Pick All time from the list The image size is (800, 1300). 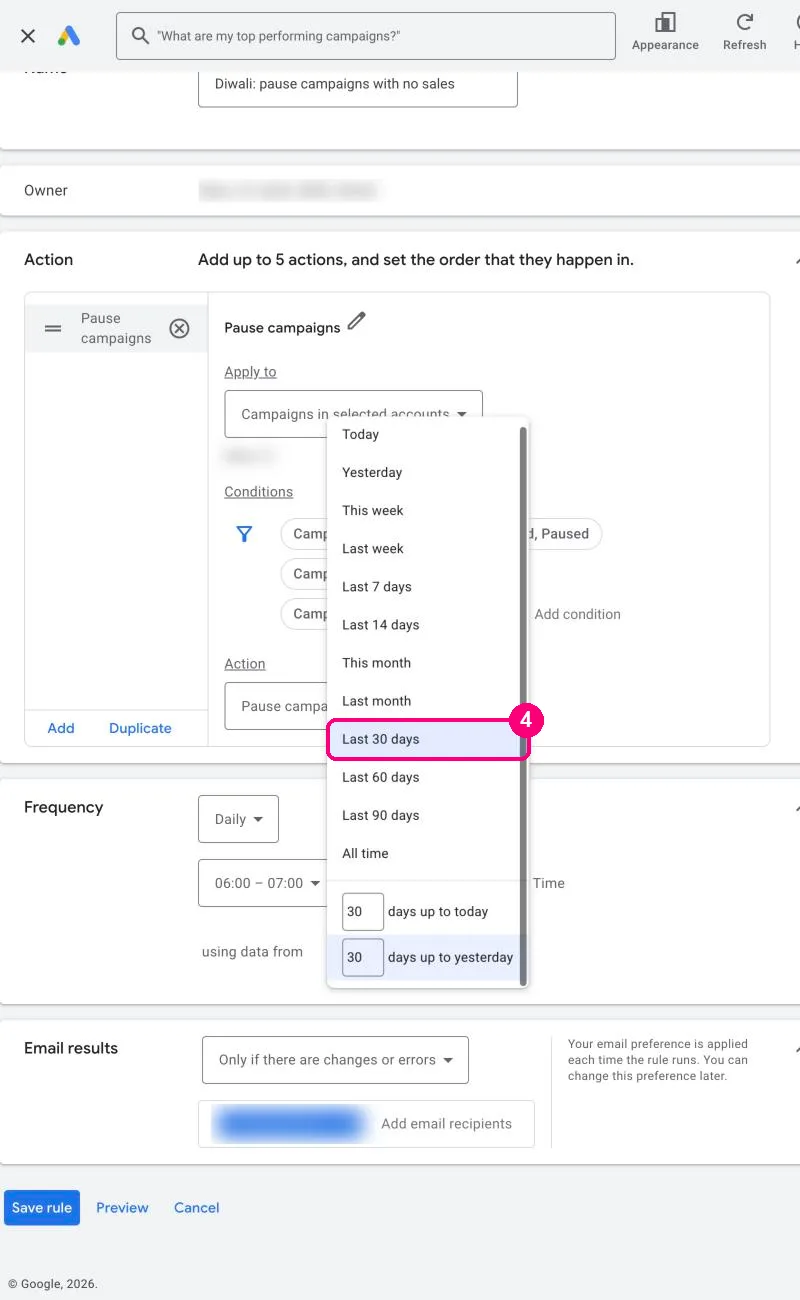[423, 853]
